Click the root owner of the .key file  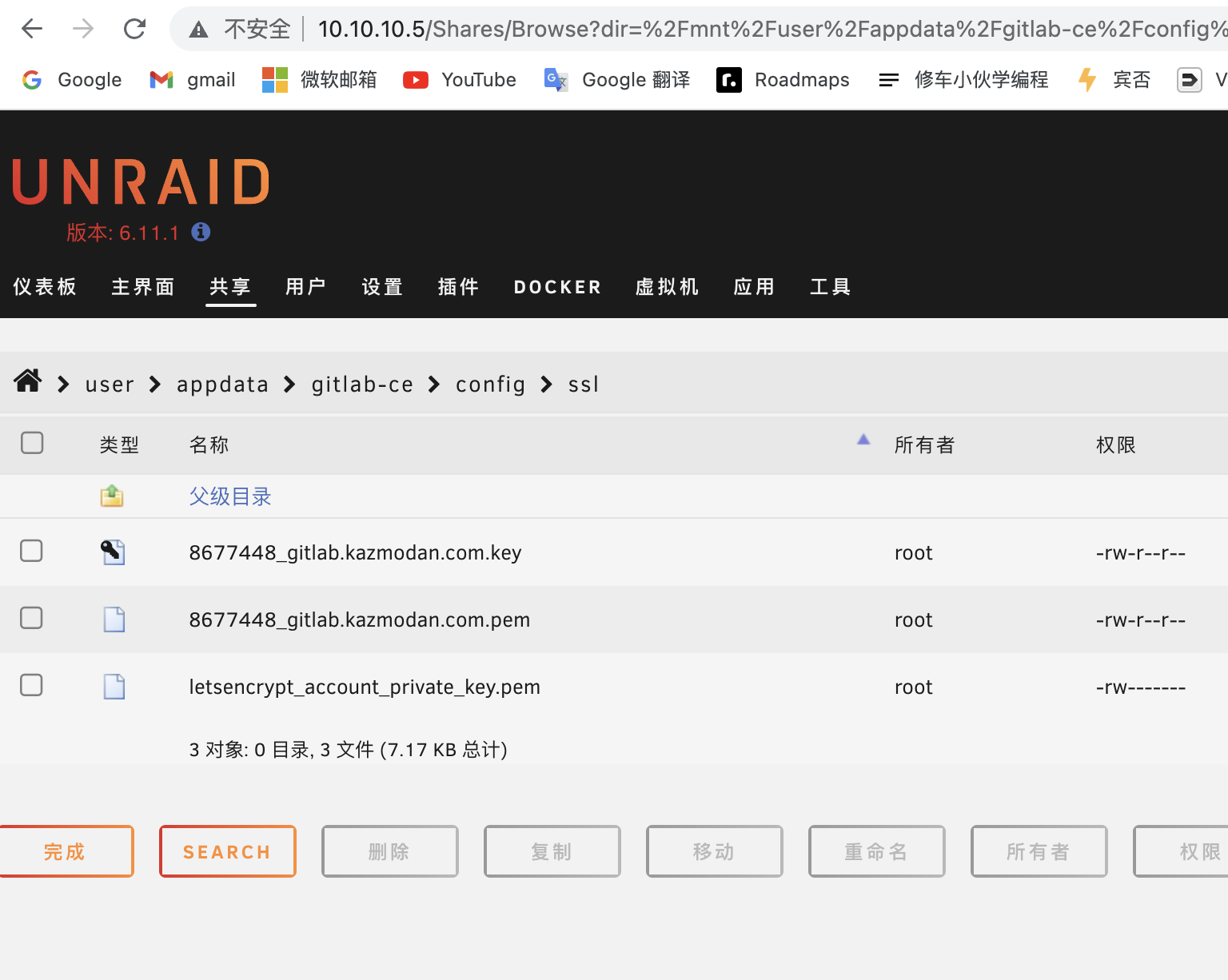(x=913, y=552)
